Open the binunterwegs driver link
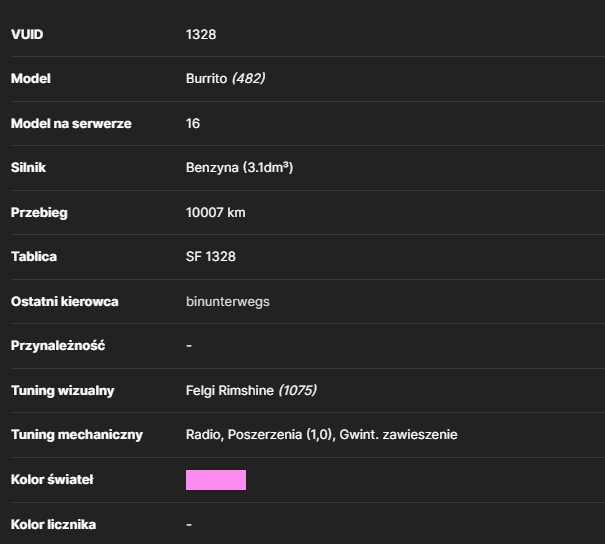This screenshot has height=544, width=605. [228, 301]
